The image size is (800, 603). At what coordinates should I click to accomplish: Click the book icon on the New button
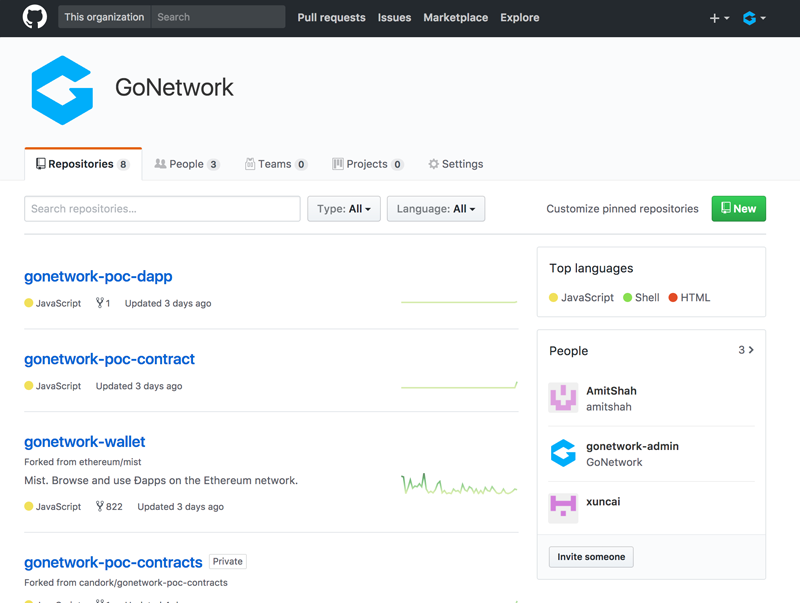coord(726,208)
